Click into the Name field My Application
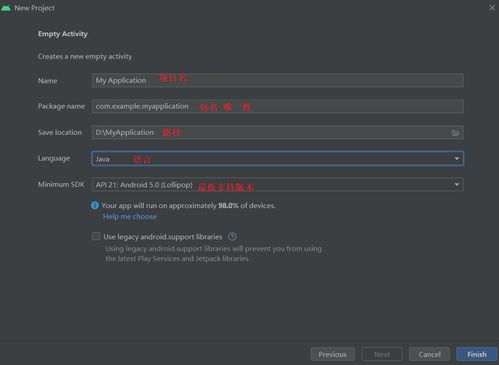 [x=278, y=80]
